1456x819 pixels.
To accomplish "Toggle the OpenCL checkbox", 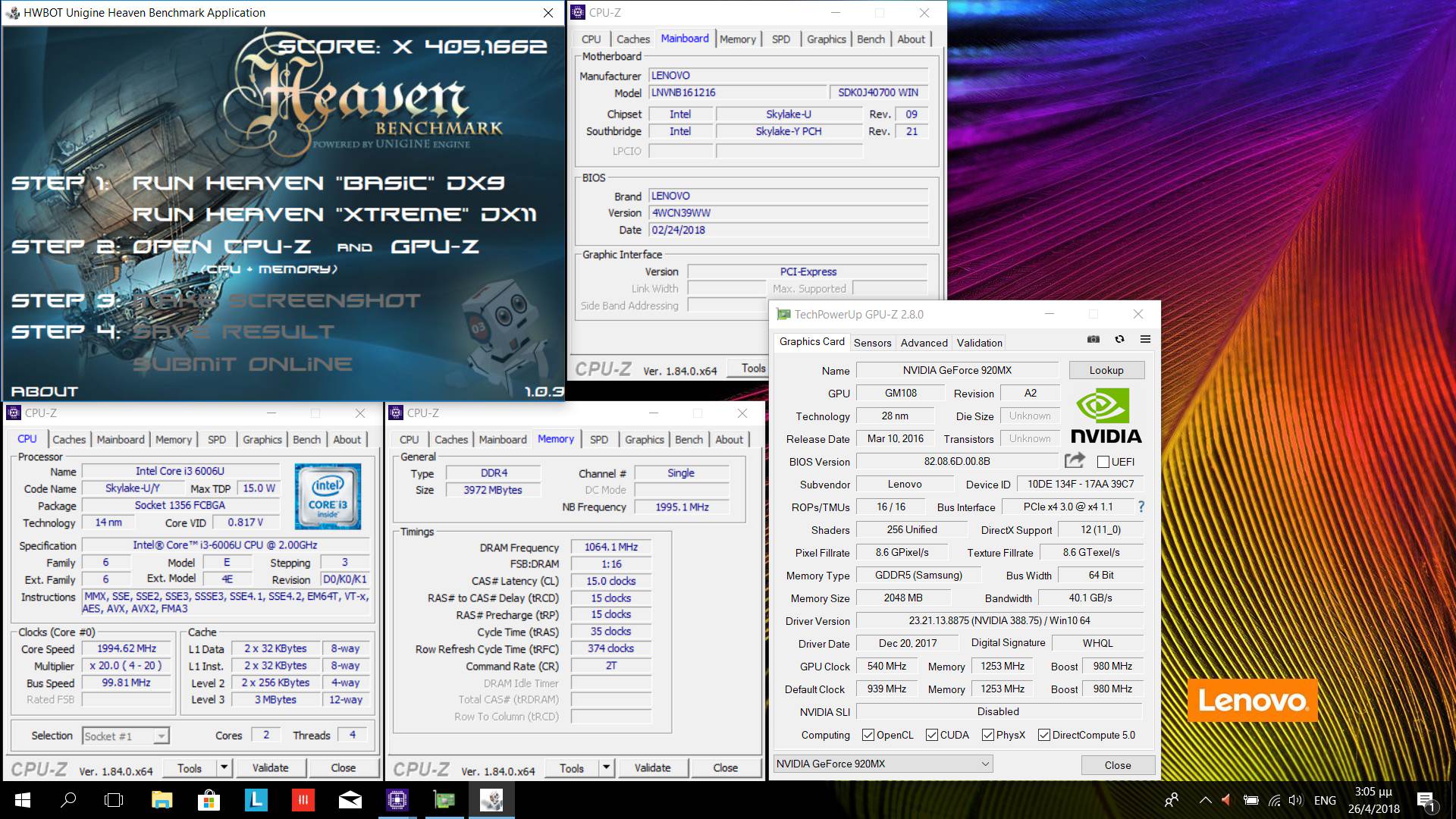I will (x=868, y=735).
